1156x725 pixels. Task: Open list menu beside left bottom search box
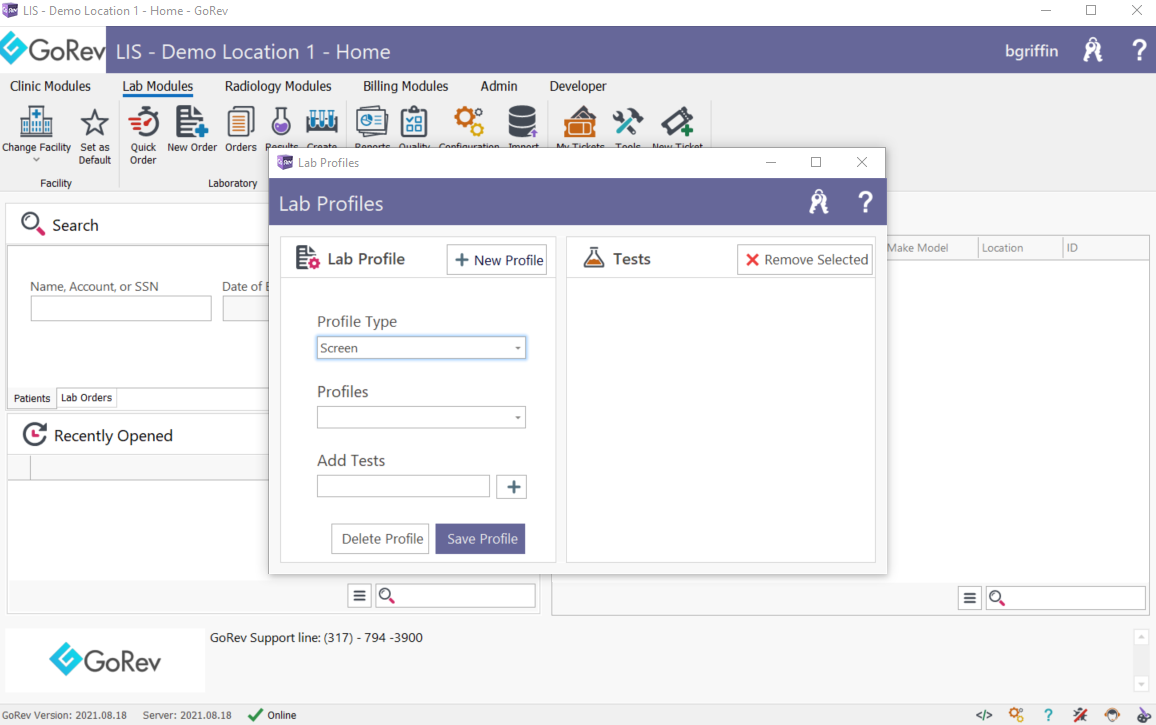pyautogui.click(x=359, y=595)
